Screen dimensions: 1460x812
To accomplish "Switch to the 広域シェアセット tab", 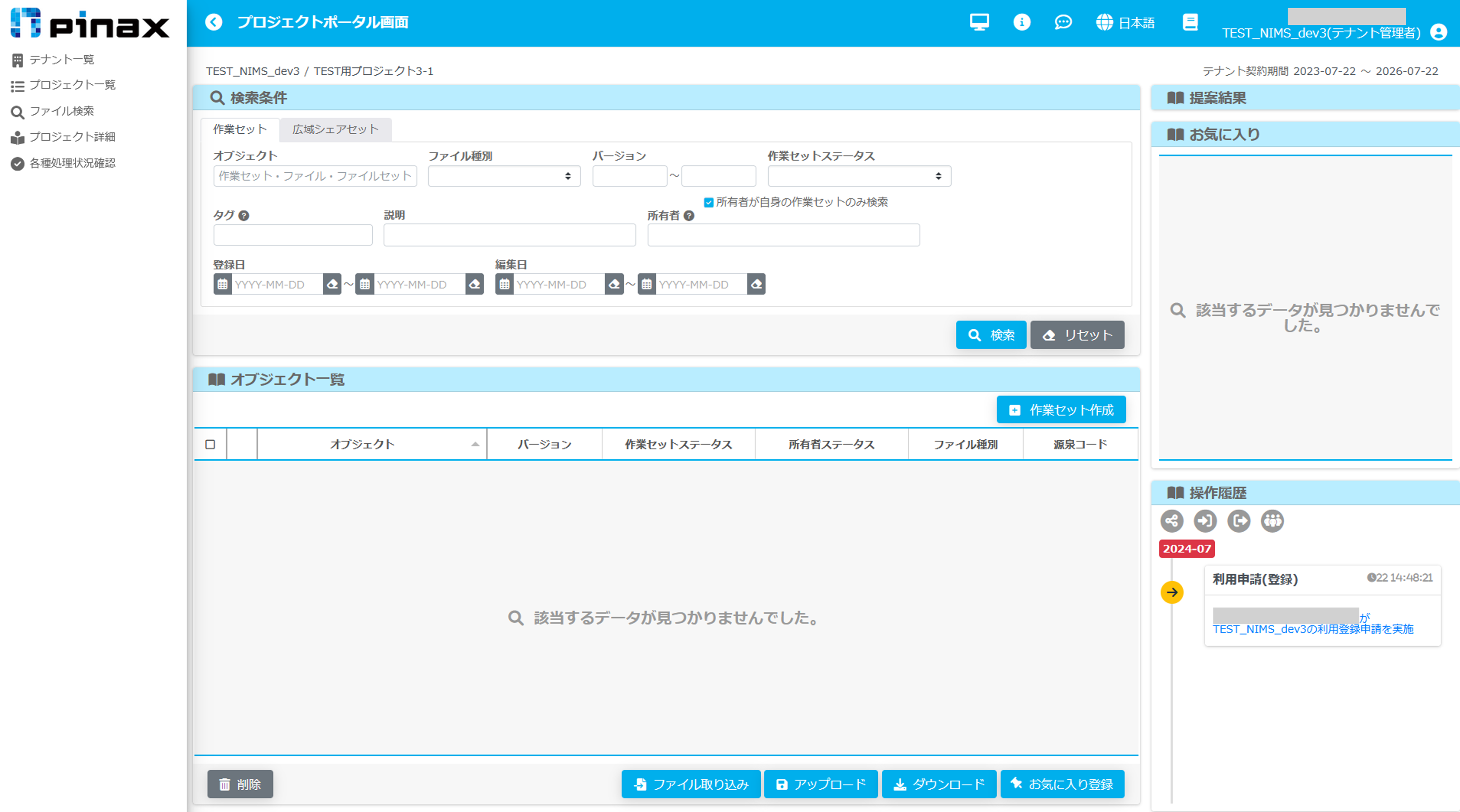I will point(335,130).
